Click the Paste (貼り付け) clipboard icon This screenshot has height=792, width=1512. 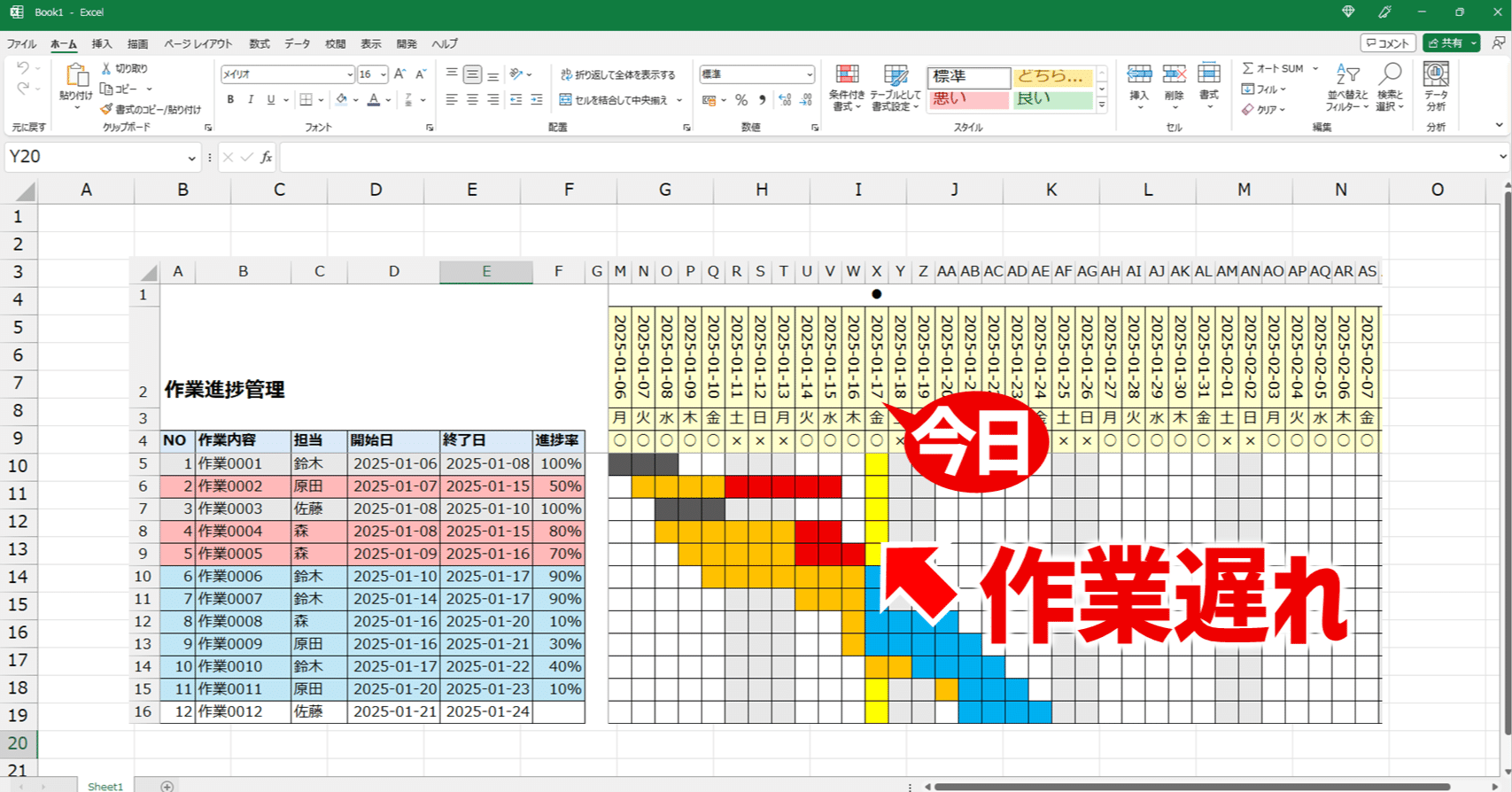pyautogui.click(x=76, y=78)
